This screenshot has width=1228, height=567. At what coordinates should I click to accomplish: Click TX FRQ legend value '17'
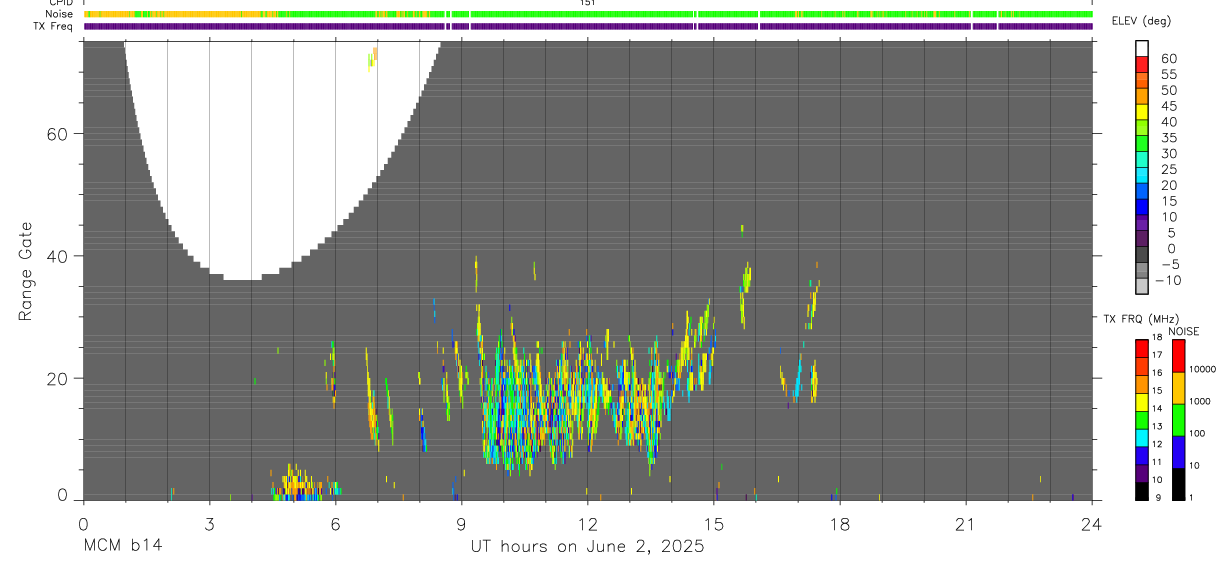pos(1157,355)
